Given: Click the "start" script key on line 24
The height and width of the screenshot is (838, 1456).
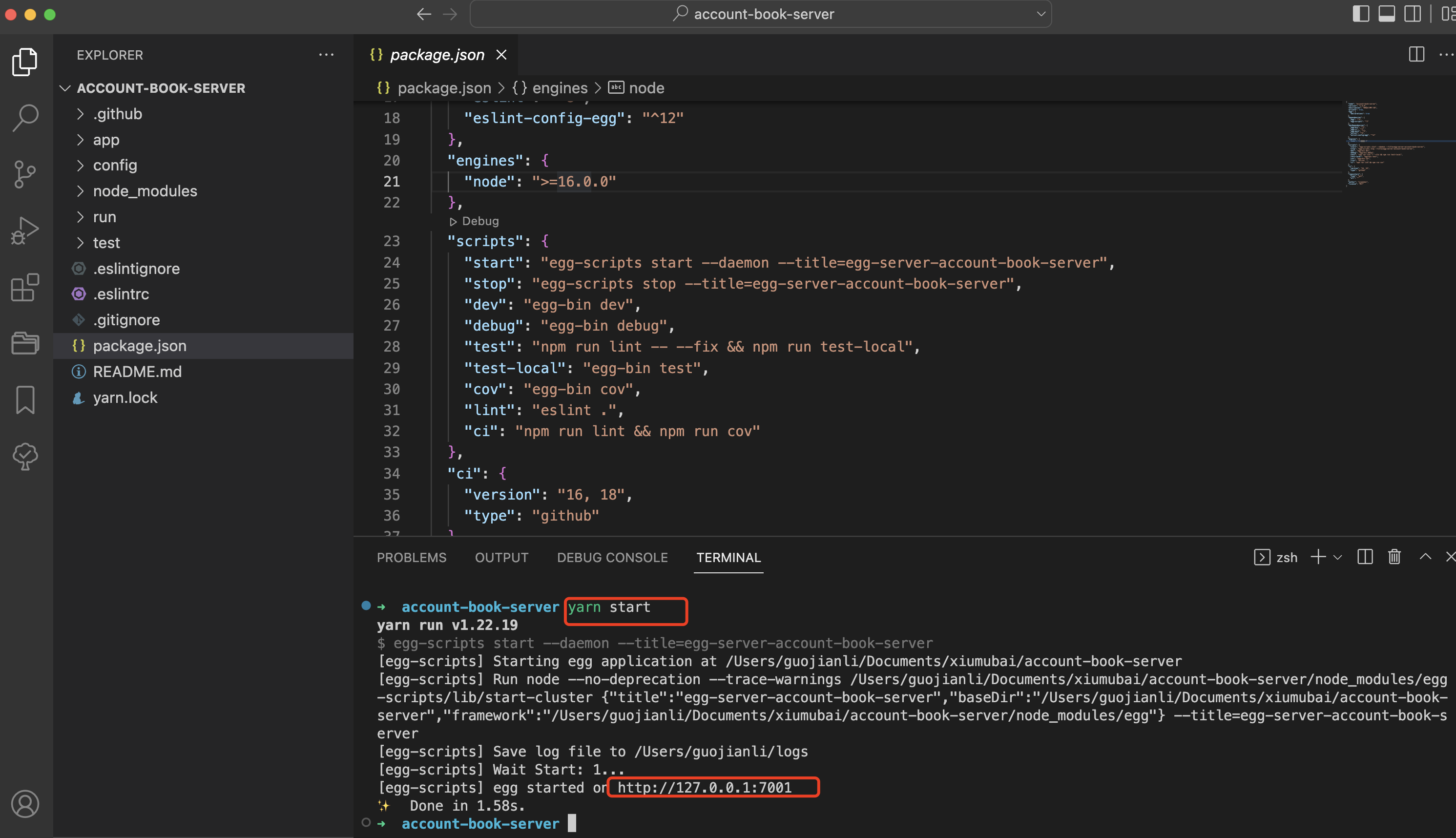Looking at the screenshot, I should coord(494,262).
